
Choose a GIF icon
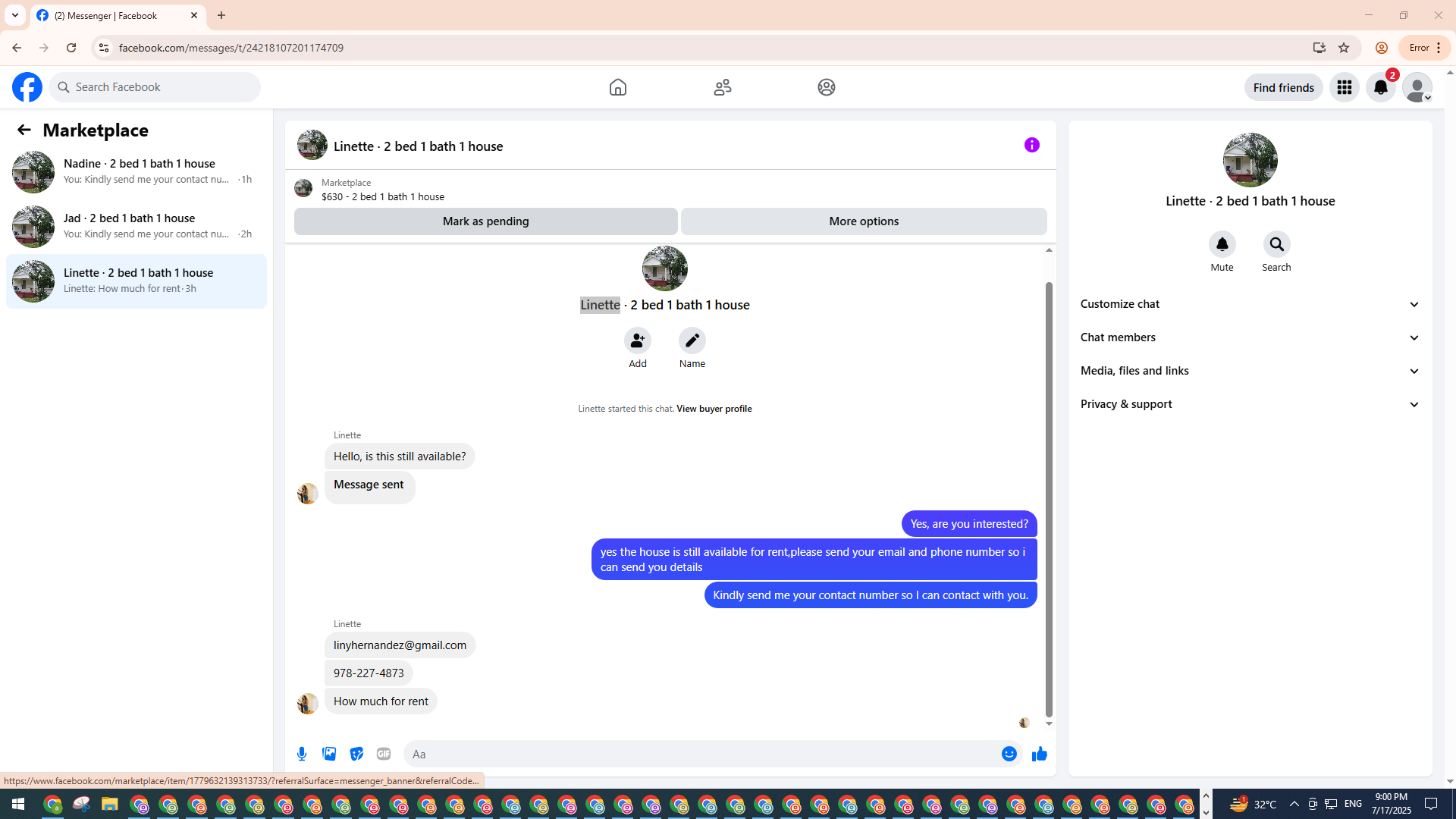pos(384,754)
